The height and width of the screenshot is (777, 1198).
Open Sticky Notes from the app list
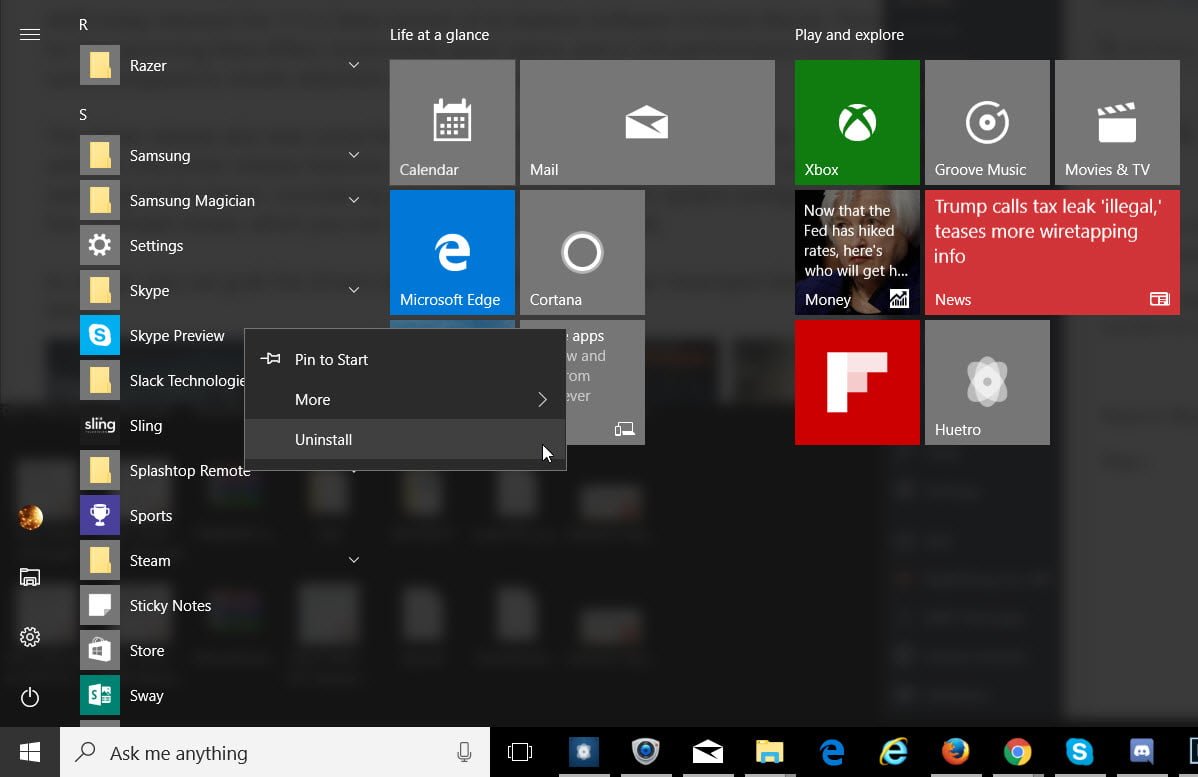222,606
